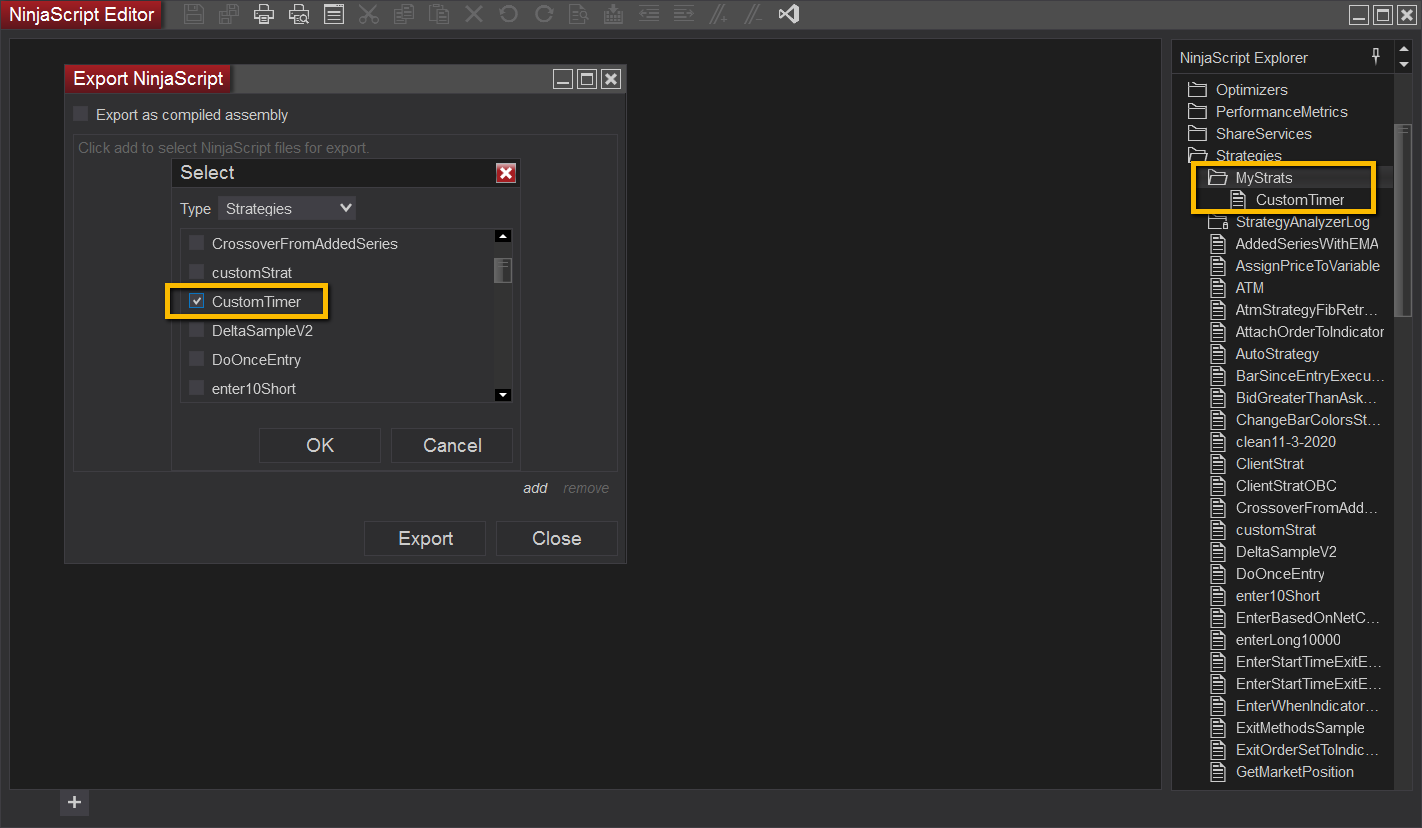Click the Copy icon in the toolbar
Image resolution: width=1422 pixels, height=828 pixels.
[x=404, y=15]
